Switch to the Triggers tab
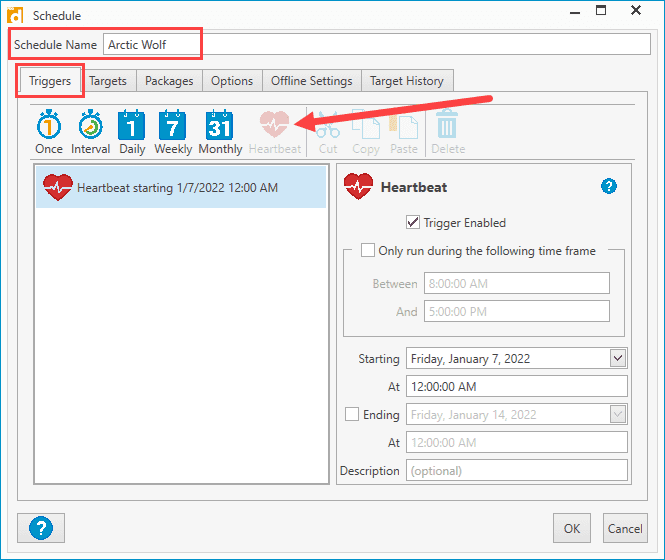665x560 pixels. point(50,81)
